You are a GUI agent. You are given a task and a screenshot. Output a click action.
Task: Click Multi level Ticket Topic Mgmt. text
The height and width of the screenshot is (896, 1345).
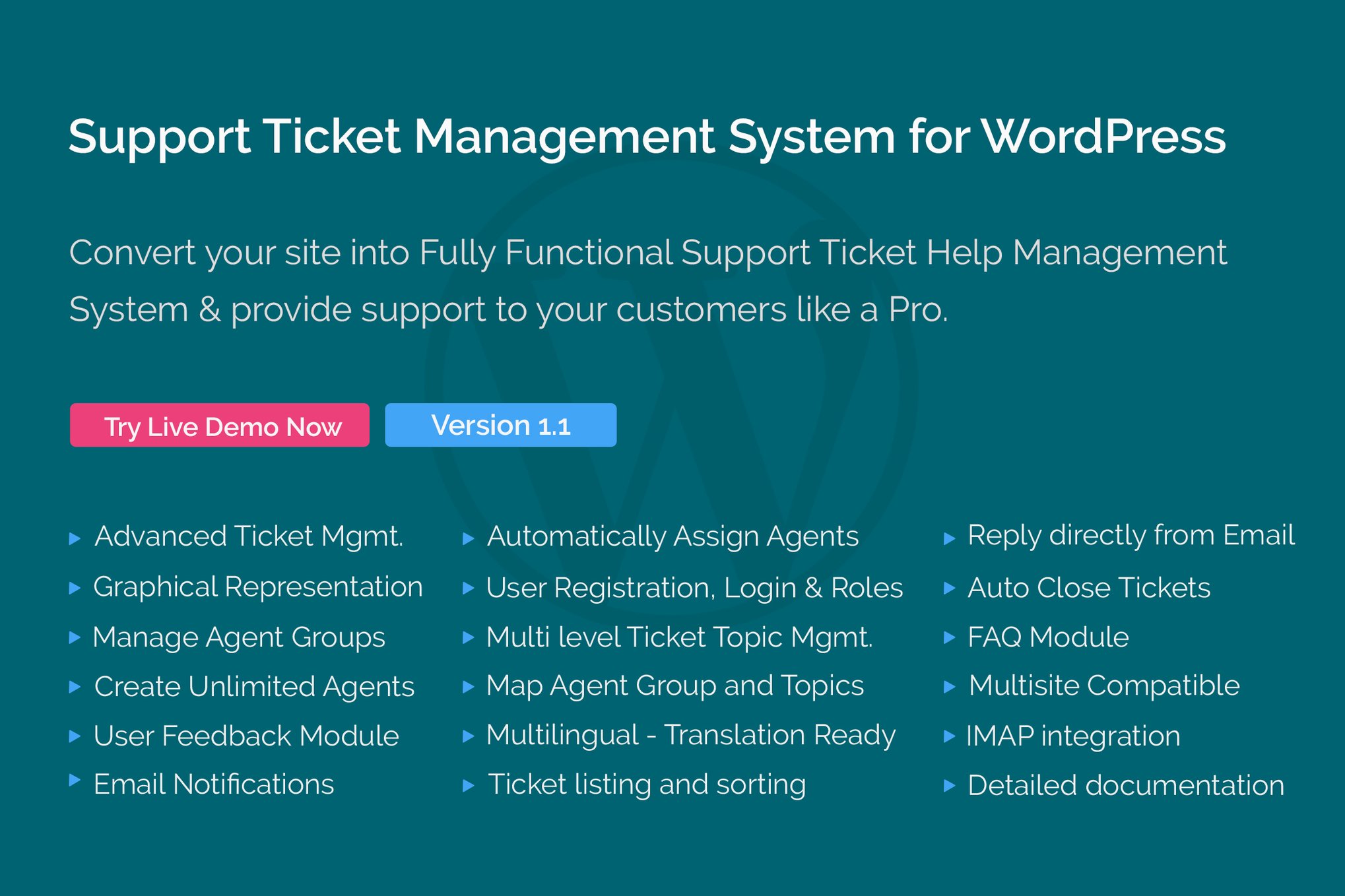click(680, 637)
